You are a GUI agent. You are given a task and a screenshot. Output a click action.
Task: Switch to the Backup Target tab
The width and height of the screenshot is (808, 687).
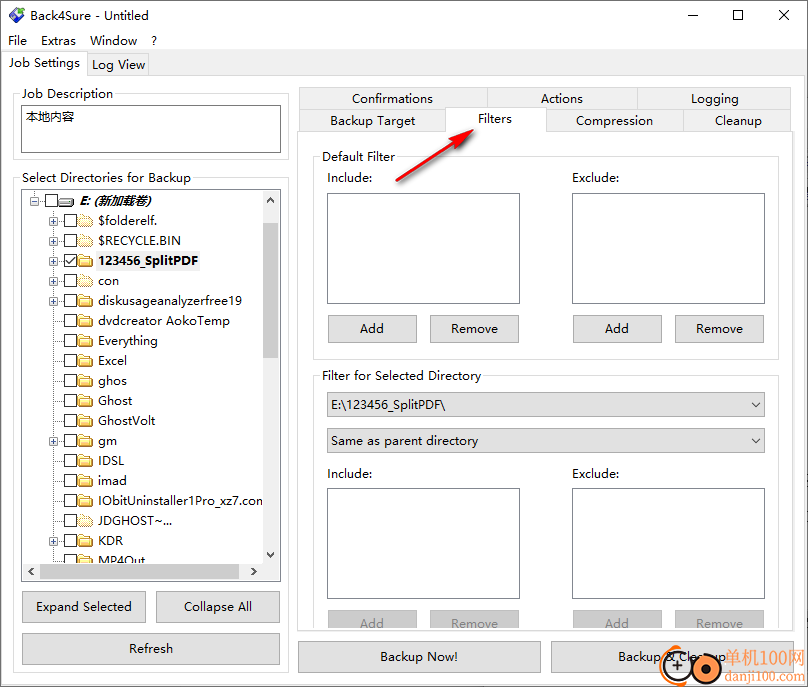tap(372, 121)
